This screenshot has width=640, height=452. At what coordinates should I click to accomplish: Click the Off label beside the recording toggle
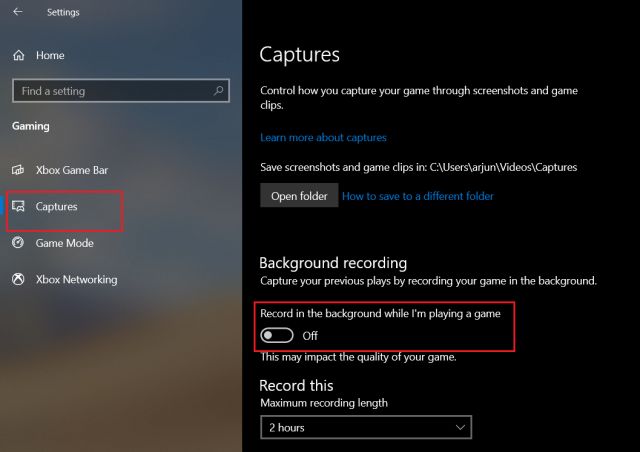pyautogui.click(x=310, y=336)
